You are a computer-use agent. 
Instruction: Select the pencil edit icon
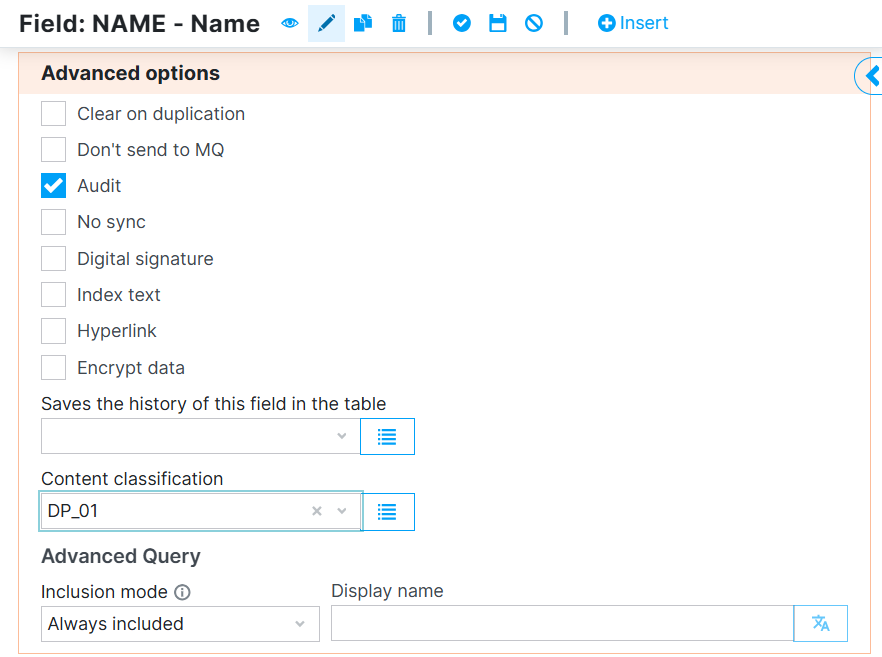(x=326, y=23)
